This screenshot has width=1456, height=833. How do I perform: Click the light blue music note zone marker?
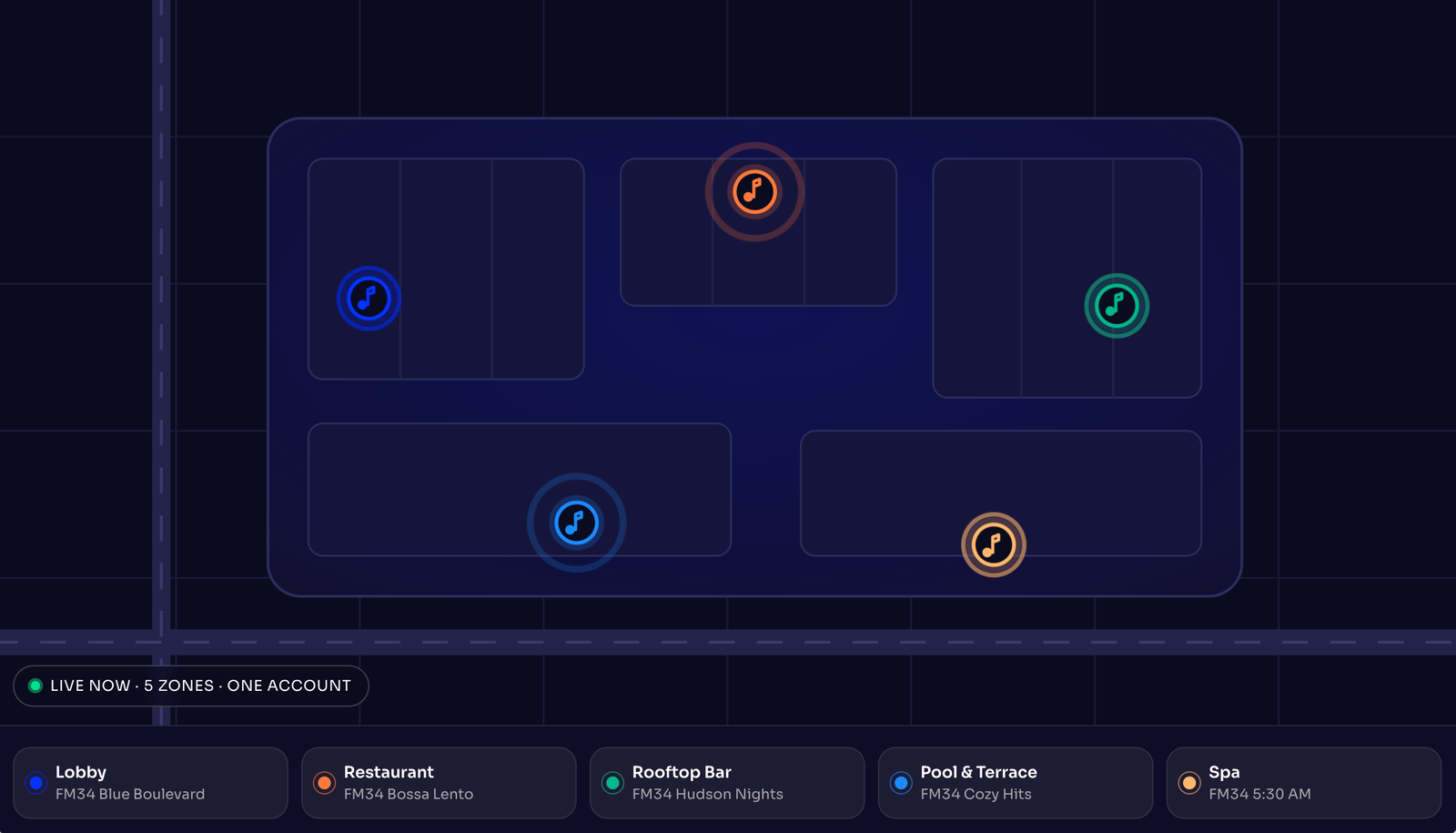pyautogui.click(x=576, y=523)
